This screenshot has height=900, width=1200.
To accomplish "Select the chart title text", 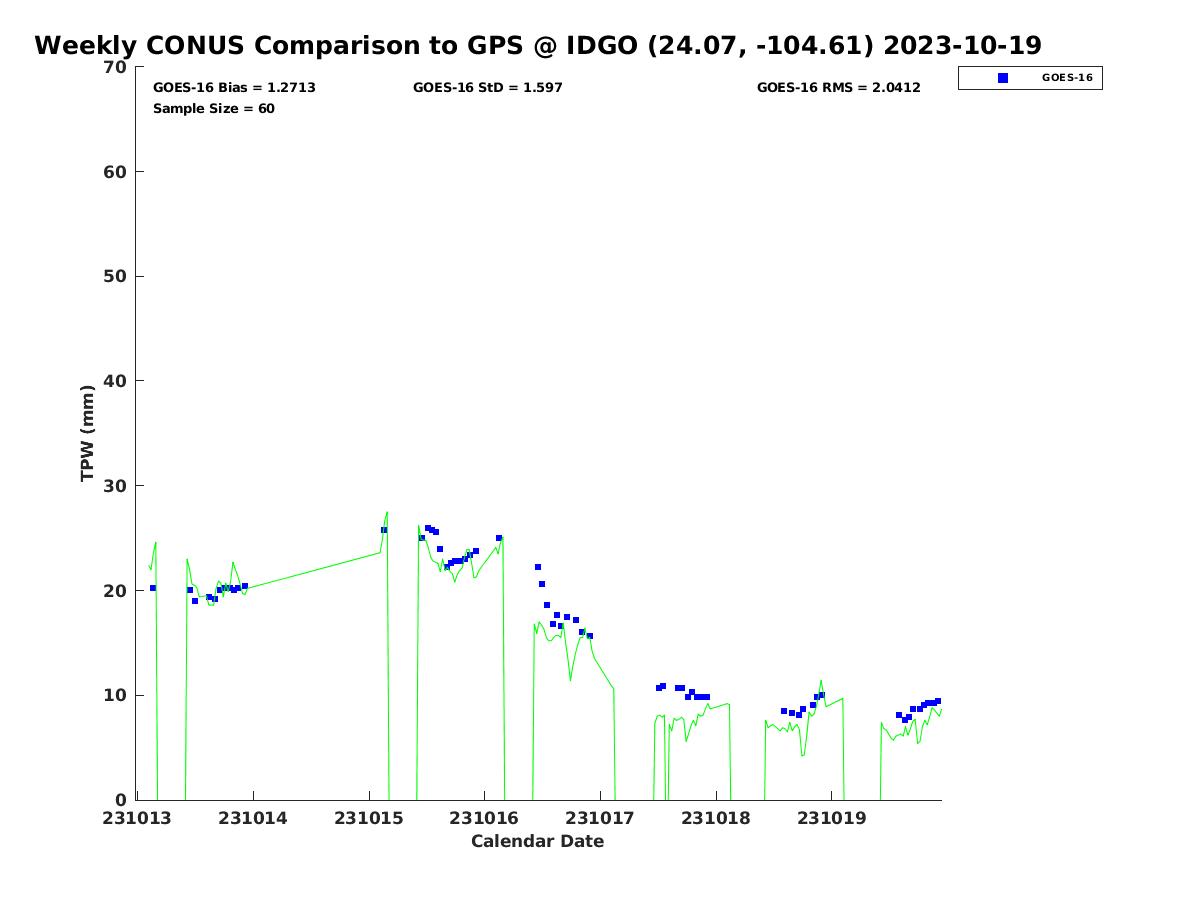I will (538, 46).
